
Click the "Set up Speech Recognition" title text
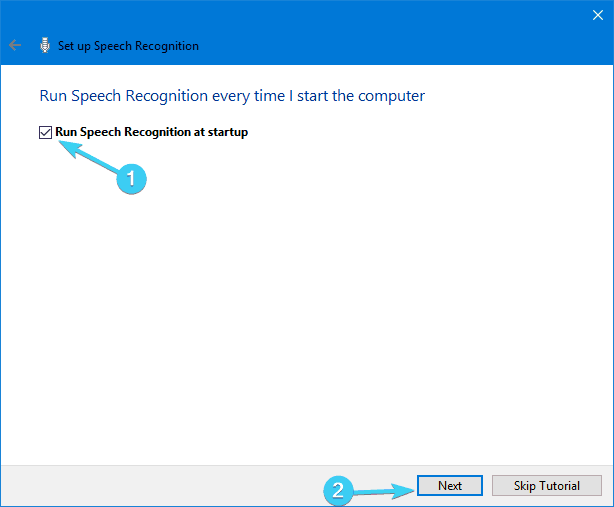pyautogui.click(x=128, y=46)
